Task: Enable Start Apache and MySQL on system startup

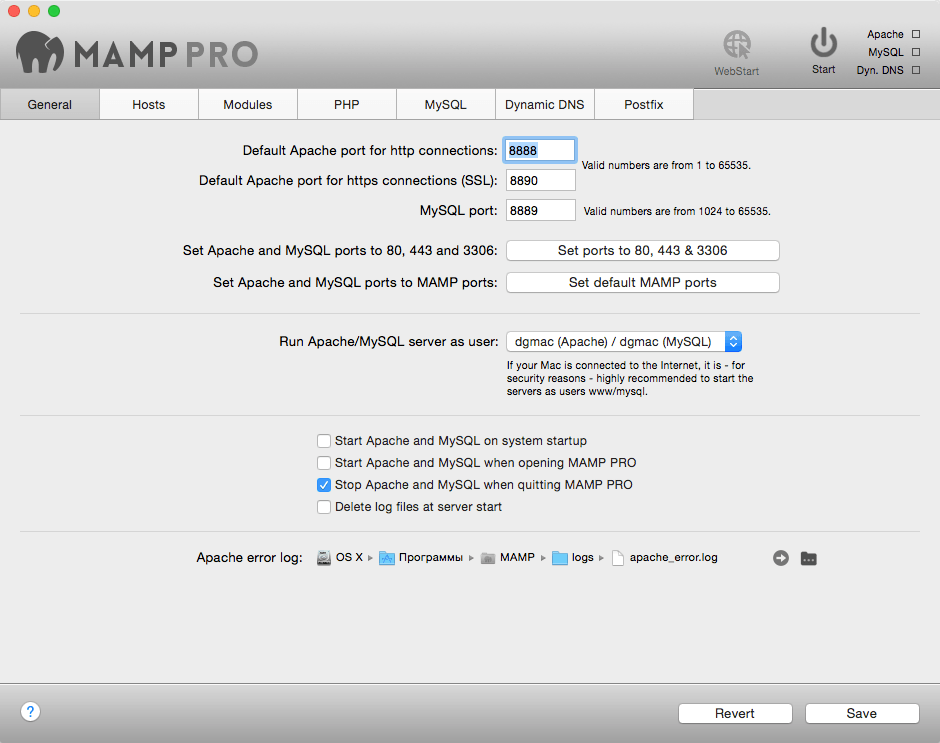Action: click(x=324, y=441)
